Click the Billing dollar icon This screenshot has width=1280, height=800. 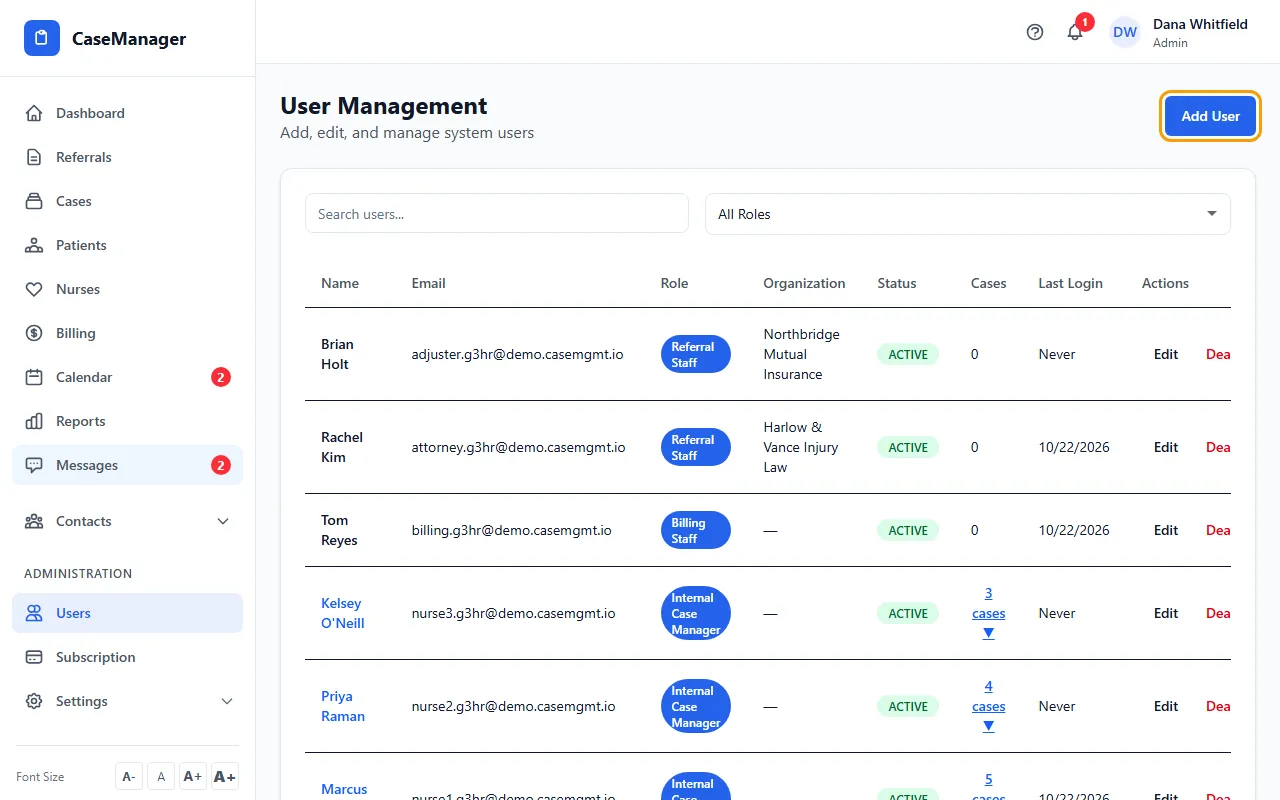pos(34,333)
